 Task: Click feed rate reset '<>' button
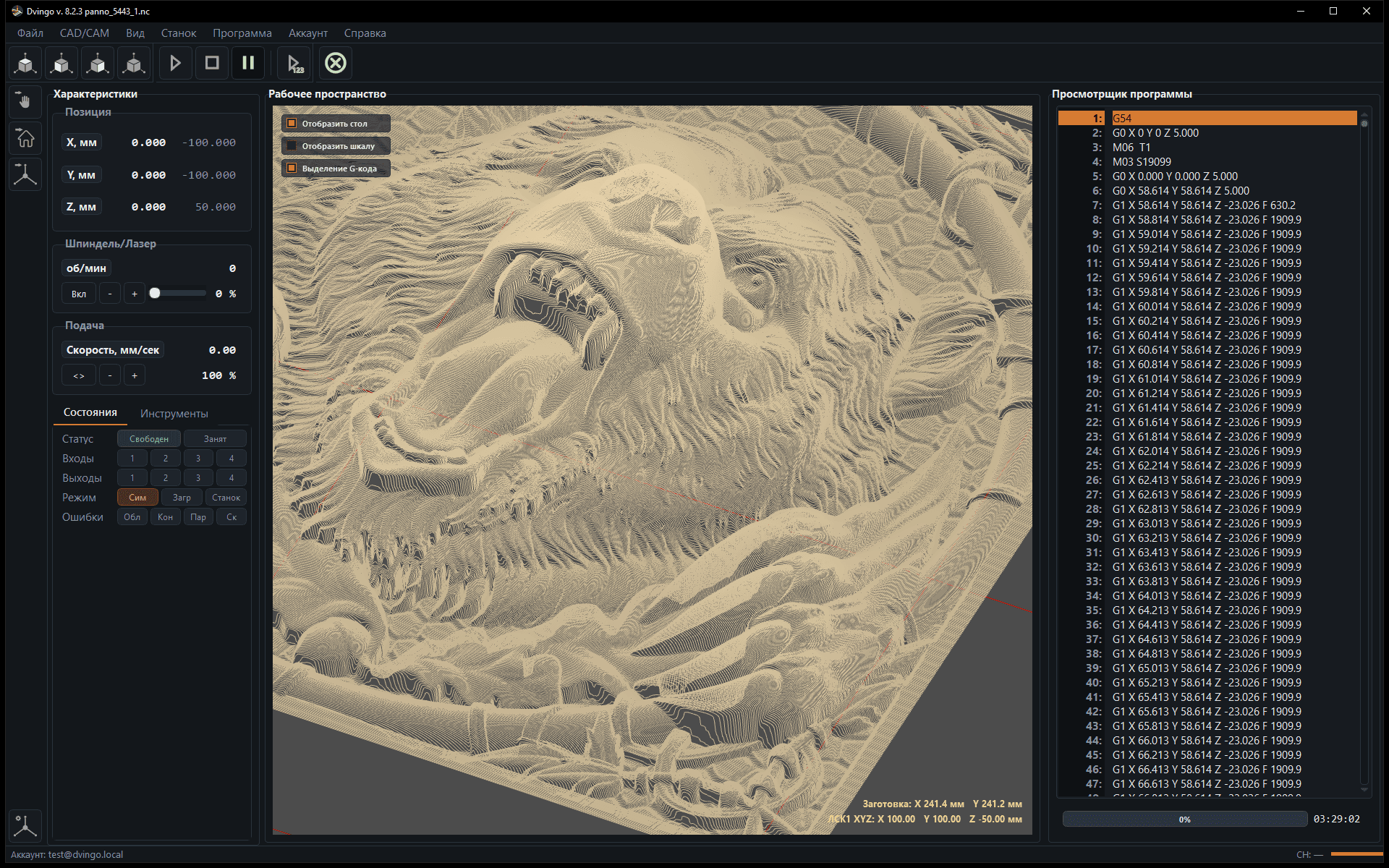coord(79,375)
